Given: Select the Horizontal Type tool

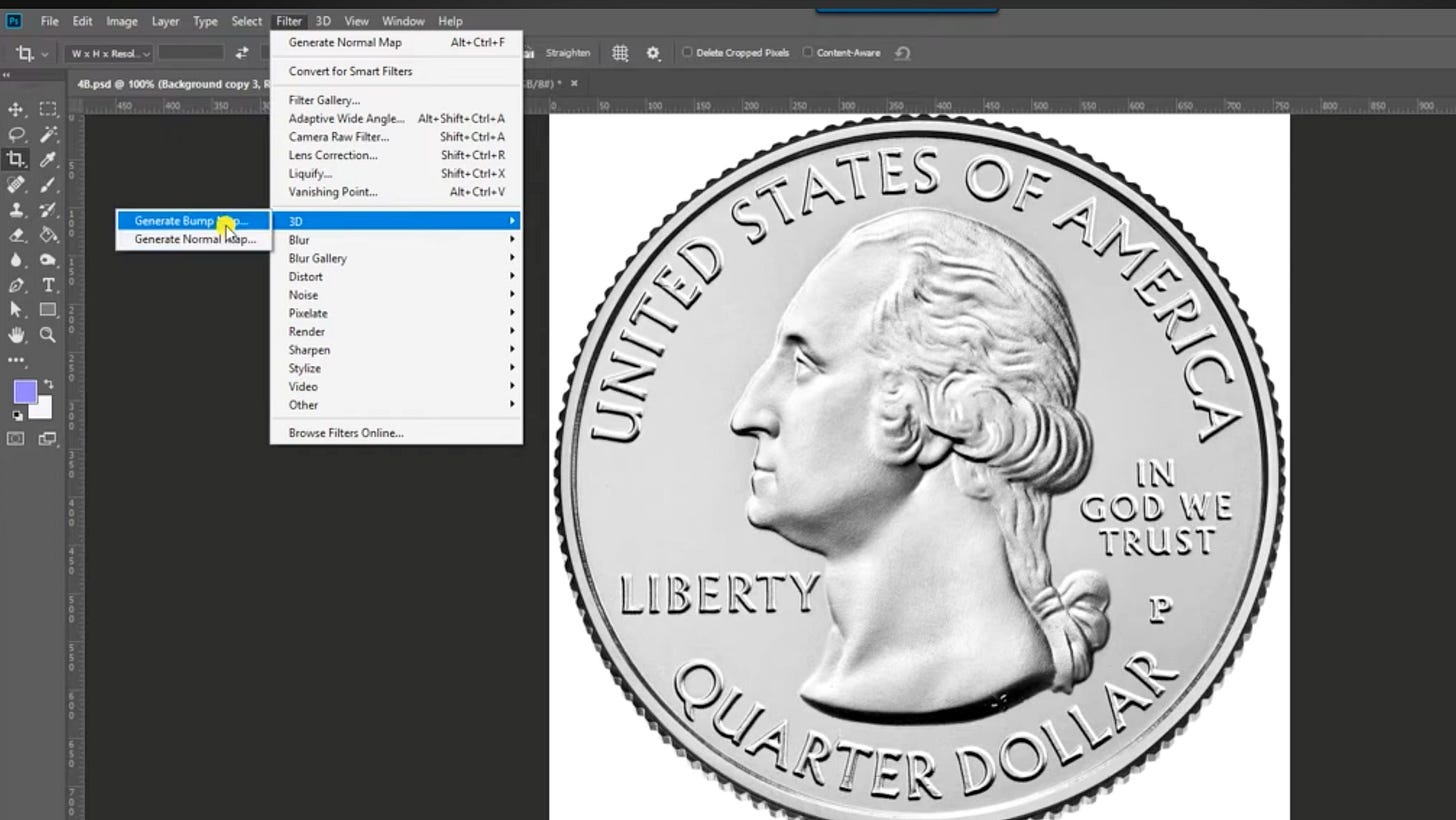Looking at the screenshot, I should [x=47, y=284].
